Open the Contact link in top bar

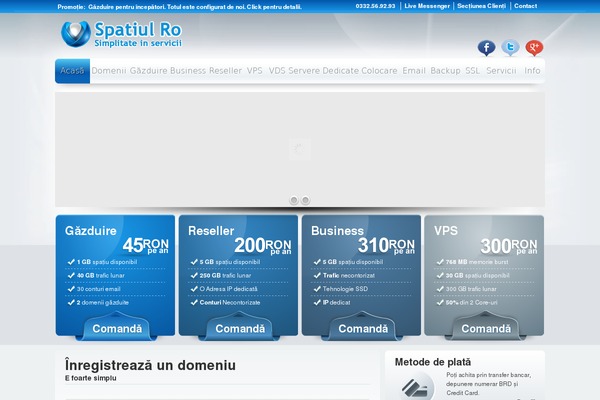(x=525, y=6)
